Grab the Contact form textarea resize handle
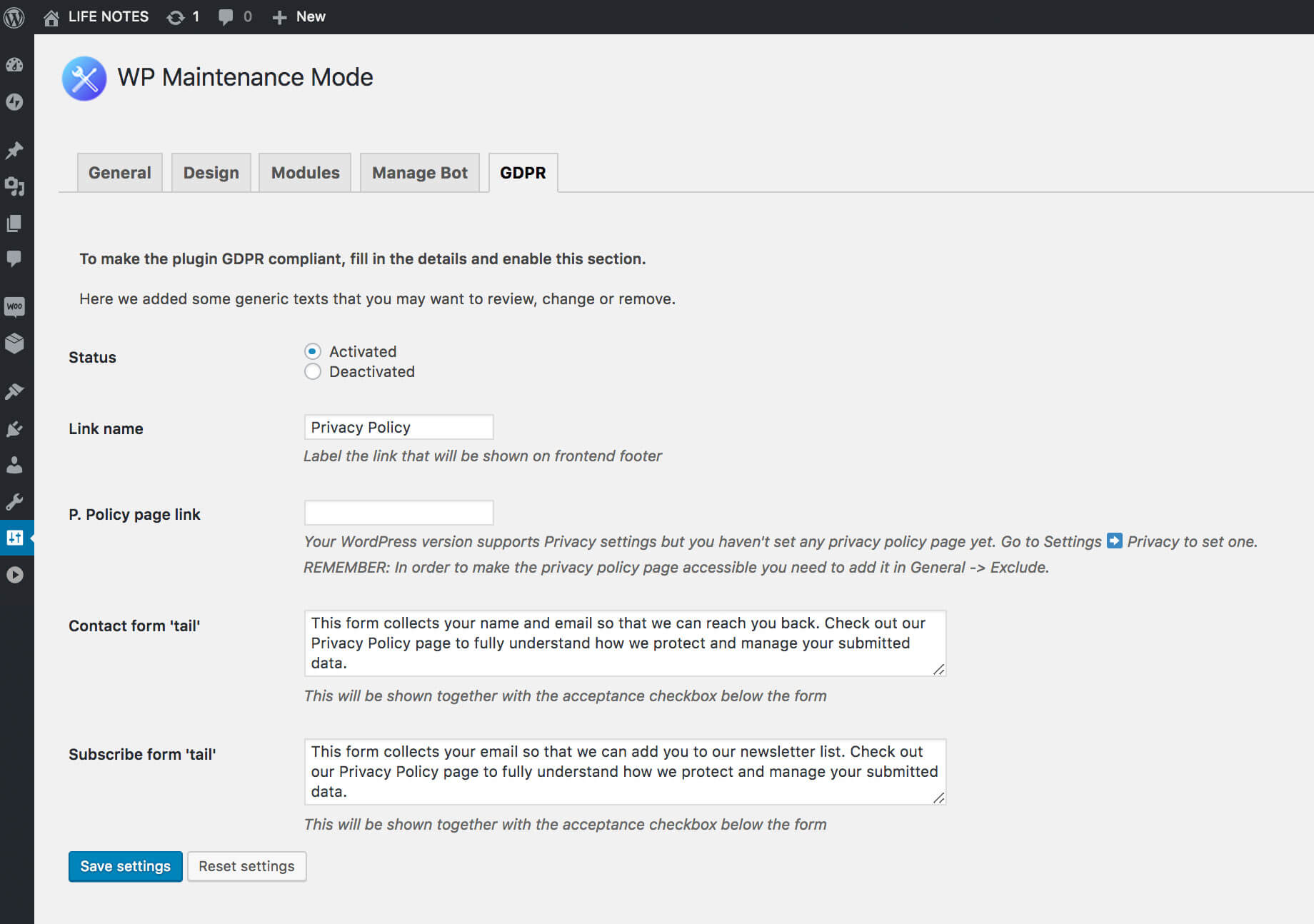Screen dimensions: 1314x924 coord(938,669)
